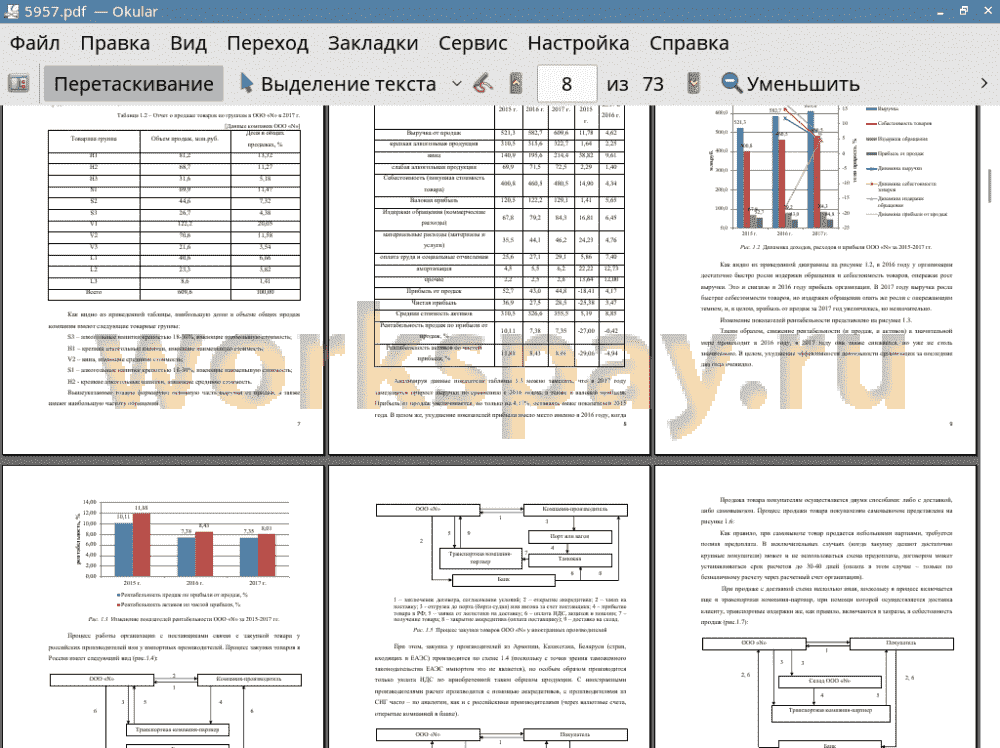Open the Файл menu
The image size is (1000, 748).
pyautogui.click(x=35, y=43)
